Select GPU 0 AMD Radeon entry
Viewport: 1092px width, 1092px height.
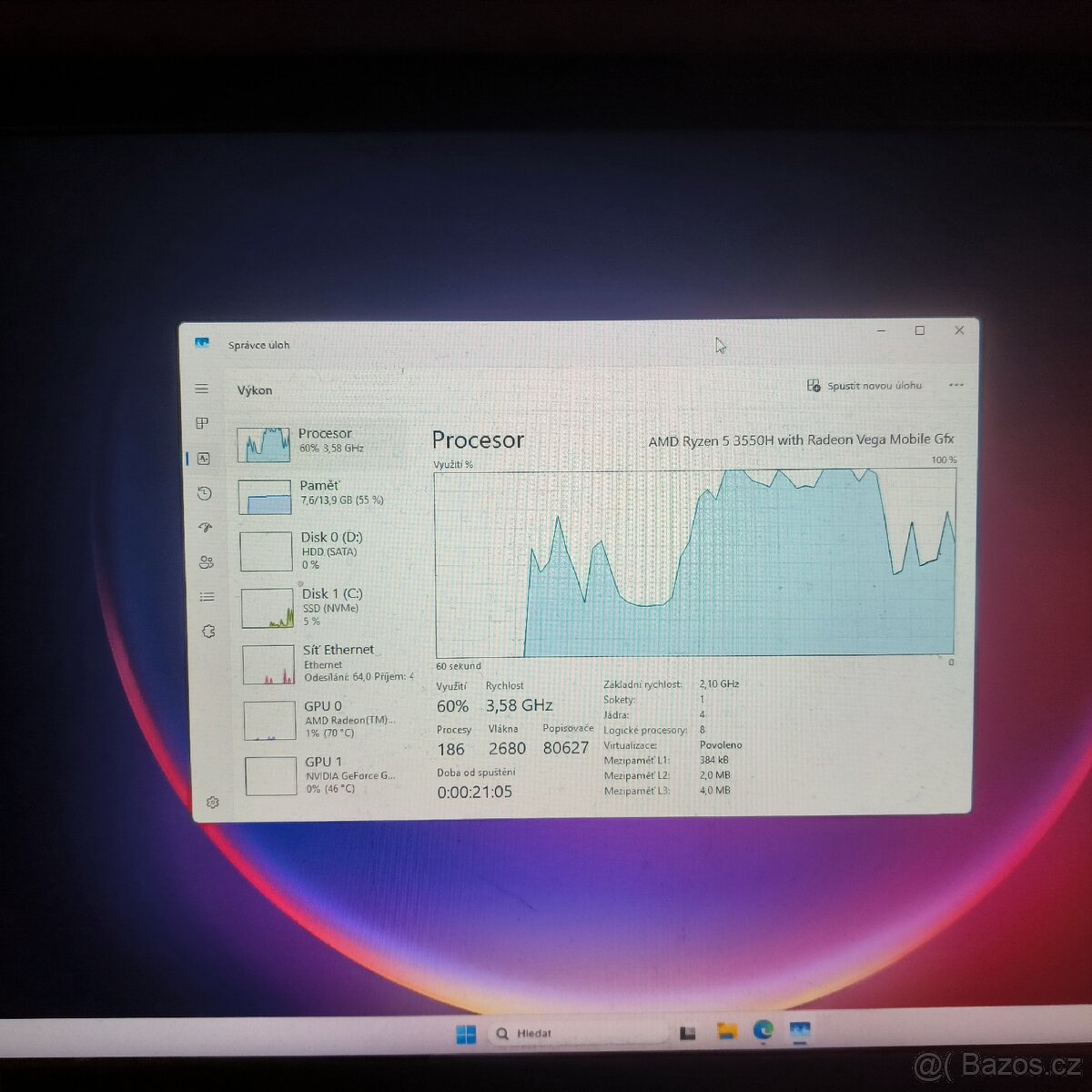click(328, 720)
